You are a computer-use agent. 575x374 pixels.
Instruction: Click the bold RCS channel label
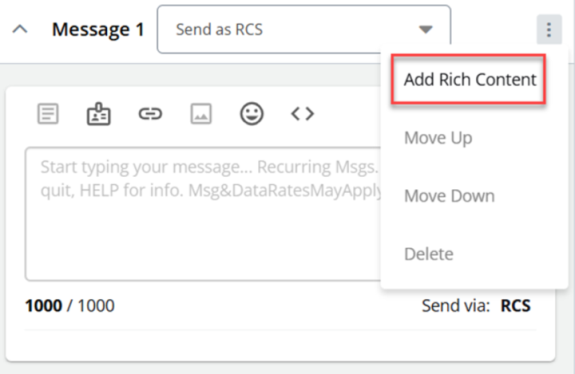516,306
